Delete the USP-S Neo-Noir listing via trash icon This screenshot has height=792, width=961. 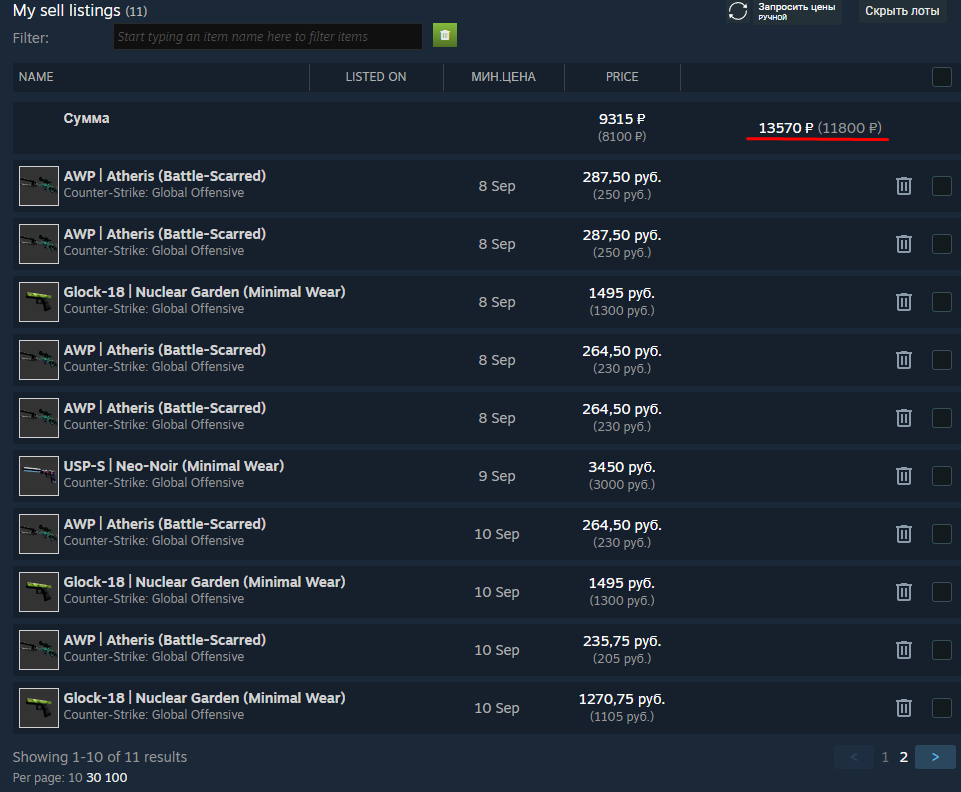click(x=903, y=476)
